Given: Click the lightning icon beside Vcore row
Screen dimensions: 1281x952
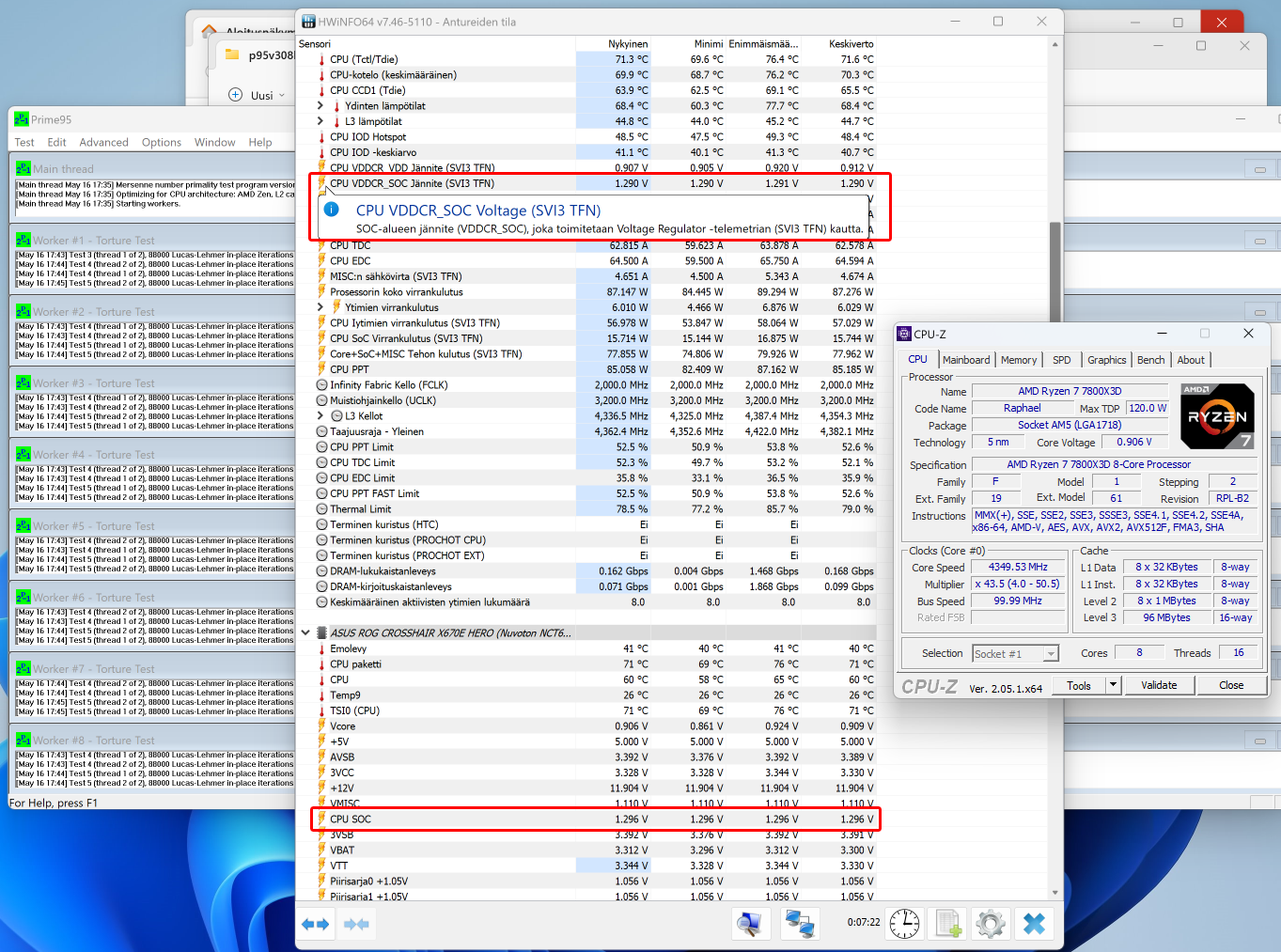Looking at the screenshot, I should click(321, 726).
